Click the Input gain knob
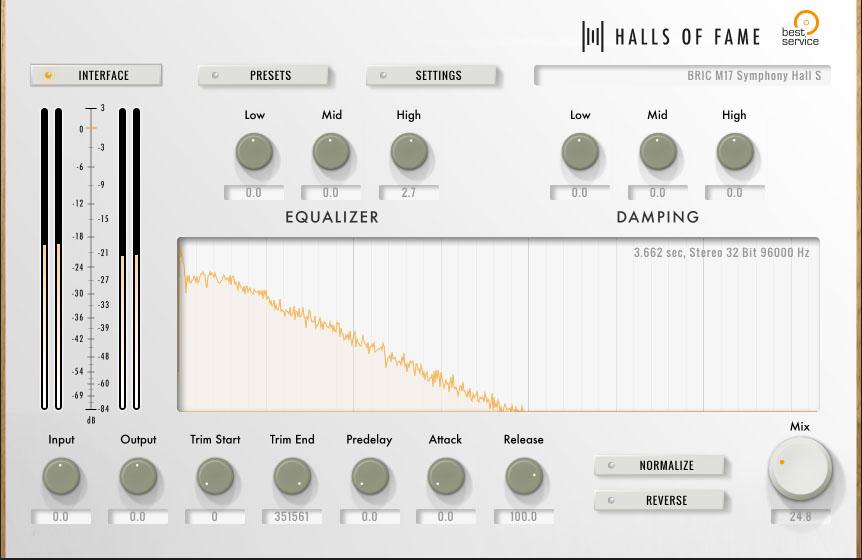The width and height of the screenshot is (862, 560). (x=61, y=477)
